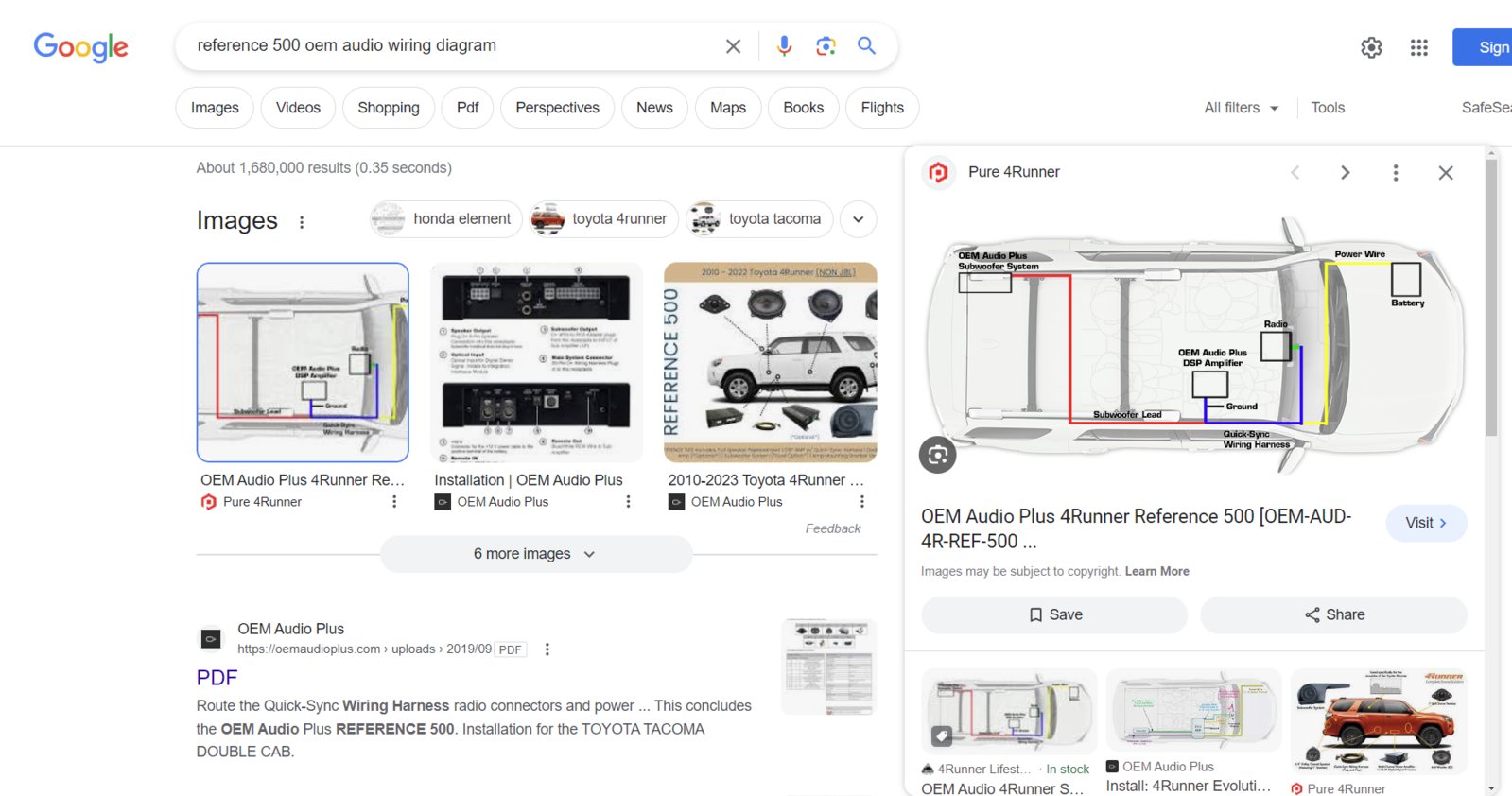Open Google Lens image search
1512x796 pixels.
click(x=826, y=46)
